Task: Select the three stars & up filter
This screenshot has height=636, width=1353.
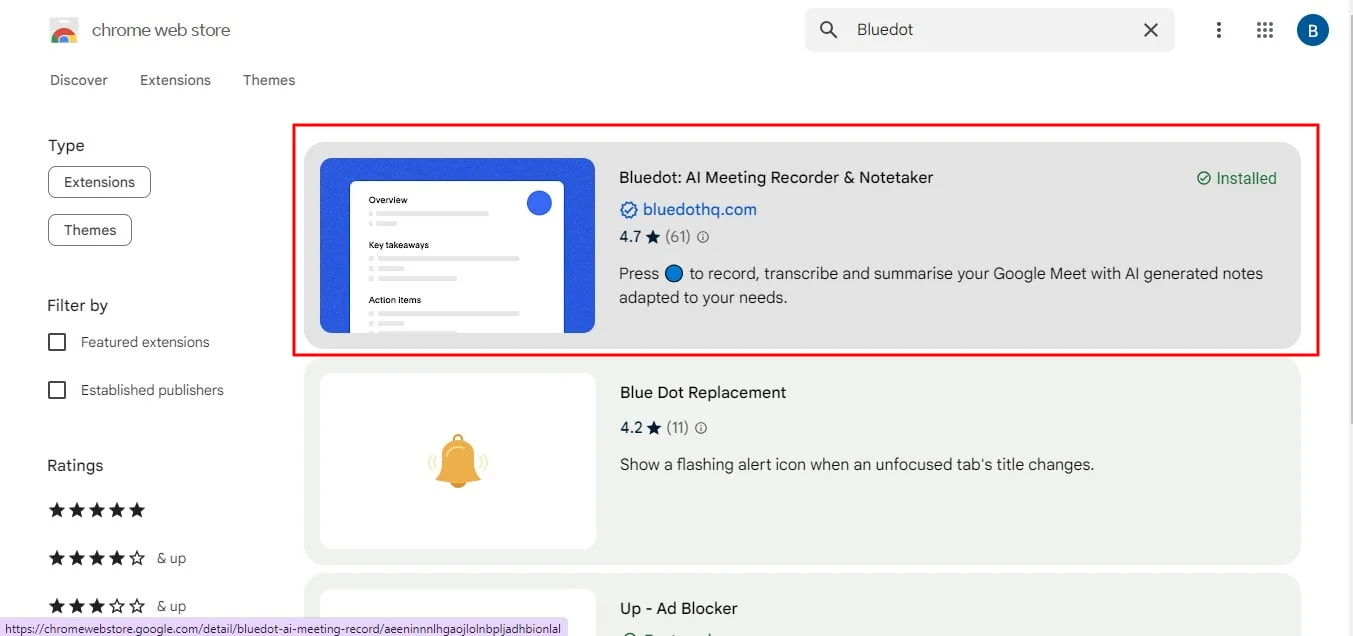Action: [x=117, y=606]
